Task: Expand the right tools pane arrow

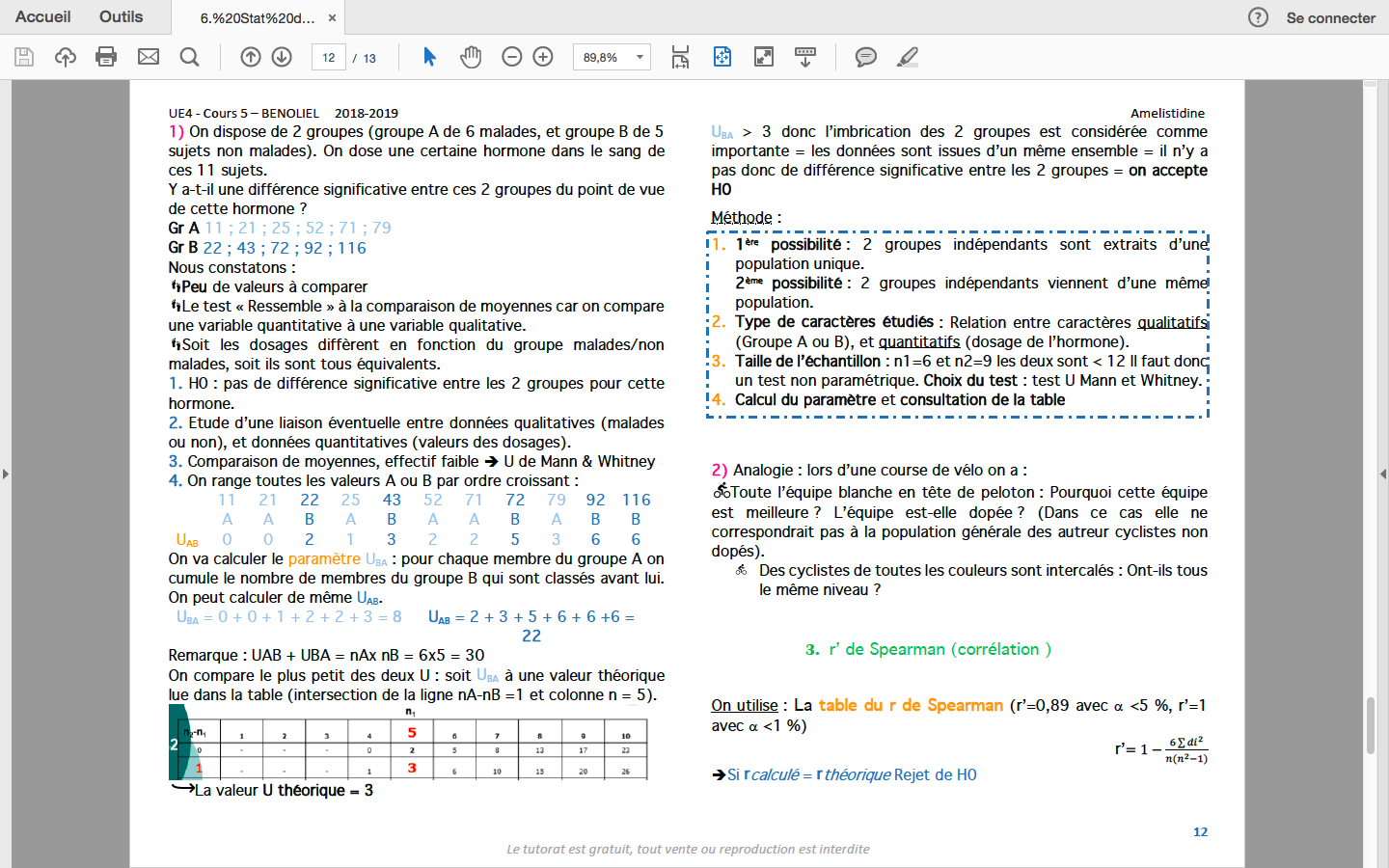Action: tap(1383, 474)
